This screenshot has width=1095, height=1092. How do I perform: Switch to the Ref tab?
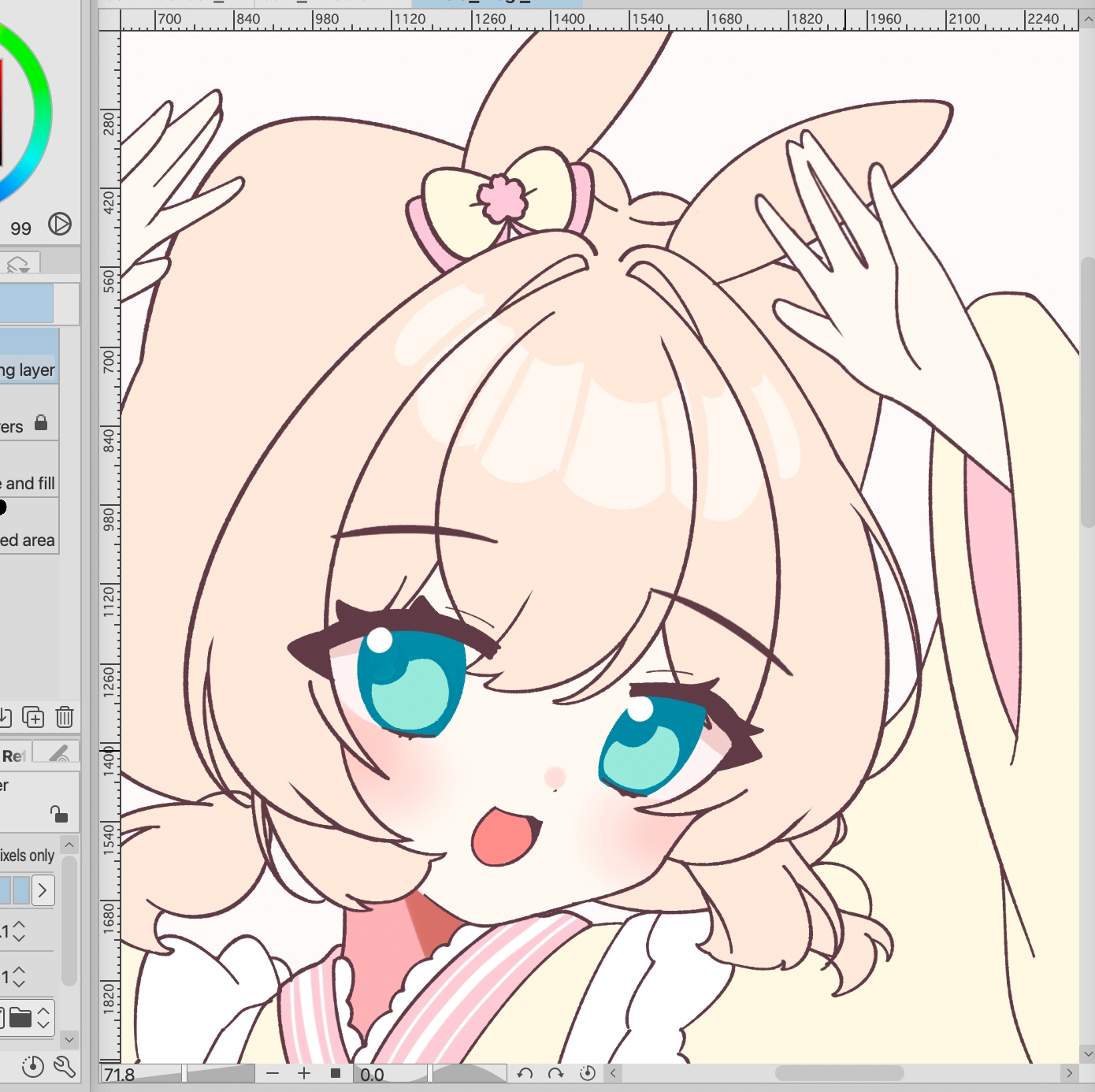click(x=14, y=756)
